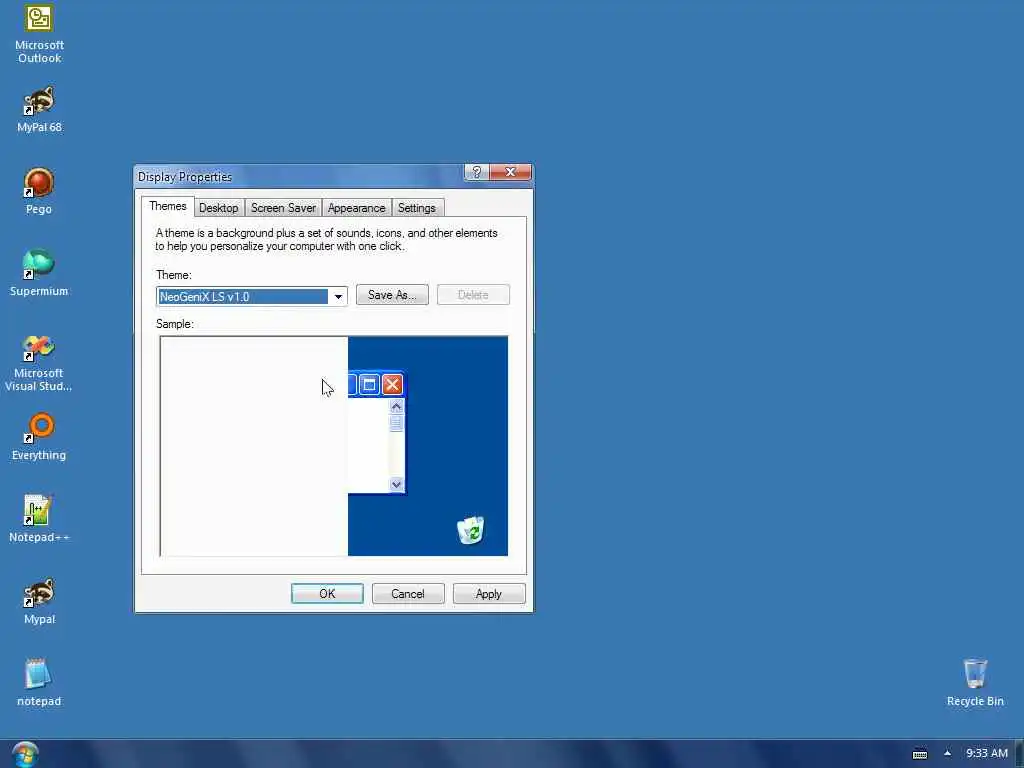Close the Display Properties dialog
The image size is (1024, 768).
[x=510, y=172]
